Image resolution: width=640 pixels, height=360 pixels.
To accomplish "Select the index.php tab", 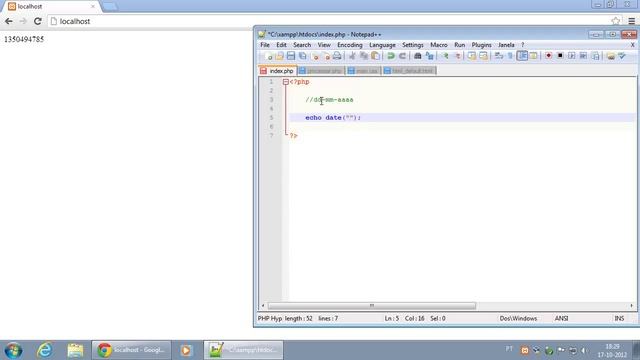I will [x=278, y=71].
